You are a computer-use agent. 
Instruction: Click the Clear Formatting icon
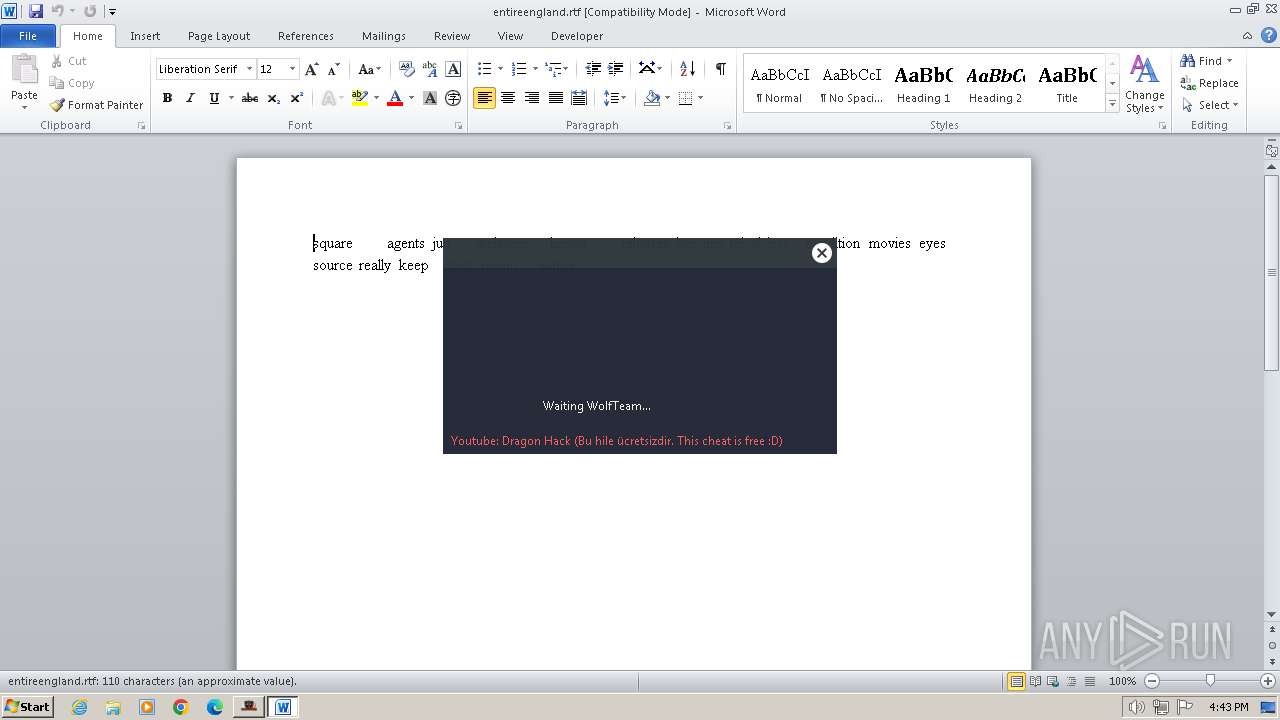click(x=407, y=69)
